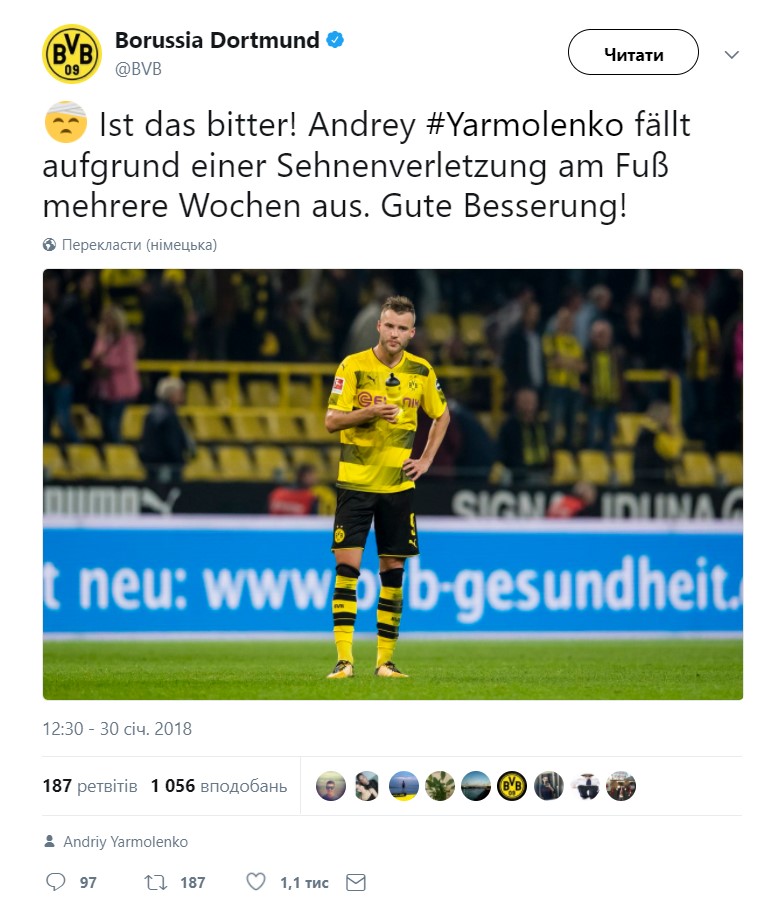This screenshot has width=779, height=899.
Task: Click the globe icon beside Перекласти
Action: pos(49,245)
